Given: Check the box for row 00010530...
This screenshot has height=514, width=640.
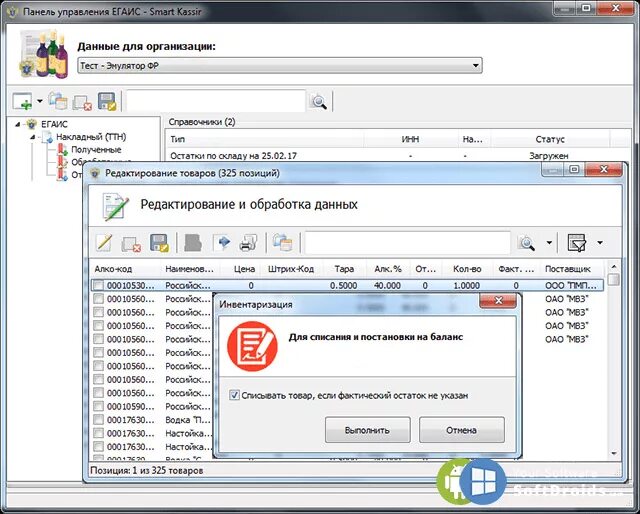Looking at the screenshot, I should coord(98,285).
